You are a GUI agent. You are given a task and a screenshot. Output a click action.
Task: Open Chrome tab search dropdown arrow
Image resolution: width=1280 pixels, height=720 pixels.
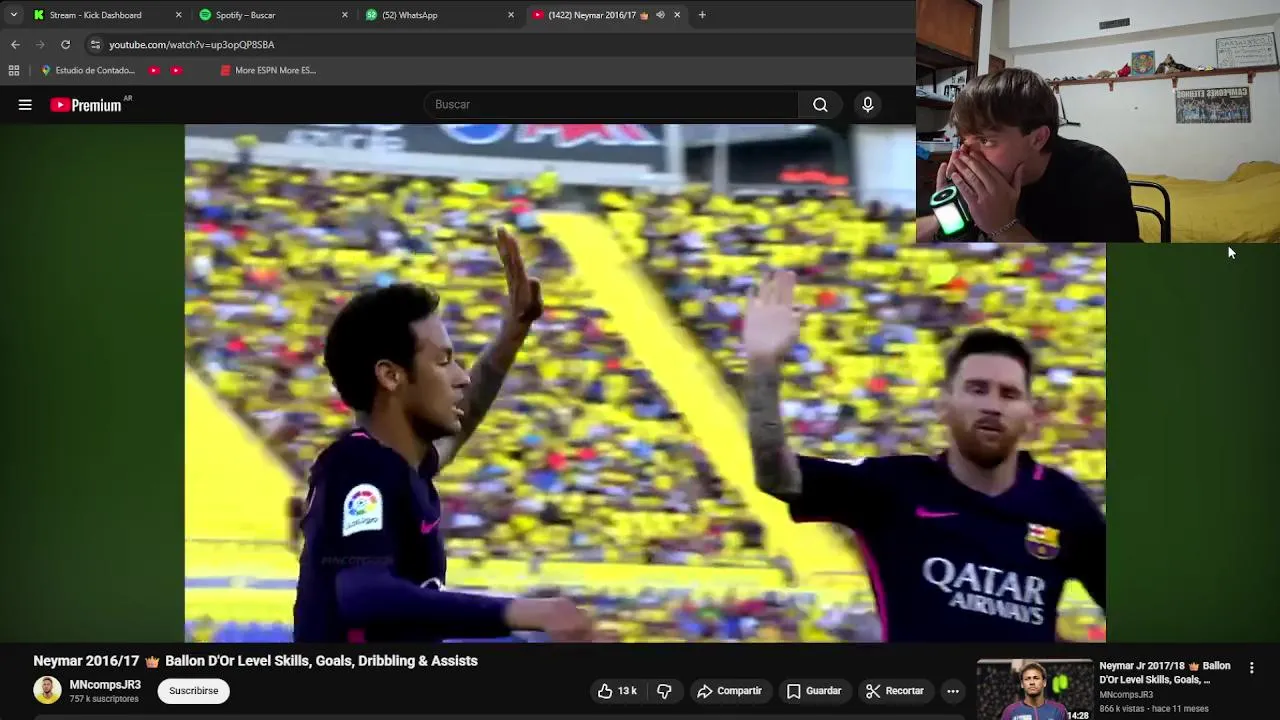tap(13, 15)
